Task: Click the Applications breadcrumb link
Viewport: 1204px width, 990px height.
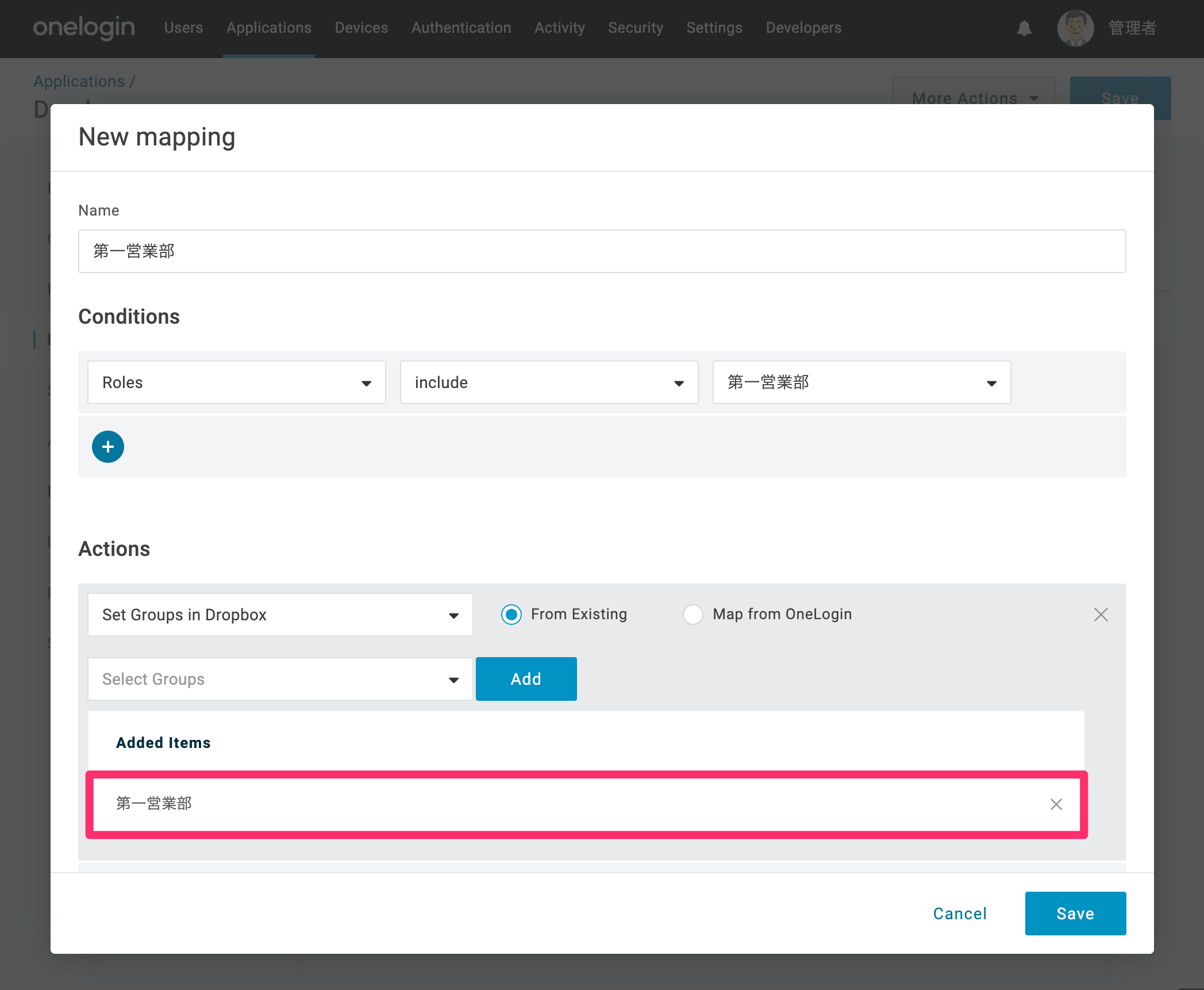Action: click(x=79, y=81)
